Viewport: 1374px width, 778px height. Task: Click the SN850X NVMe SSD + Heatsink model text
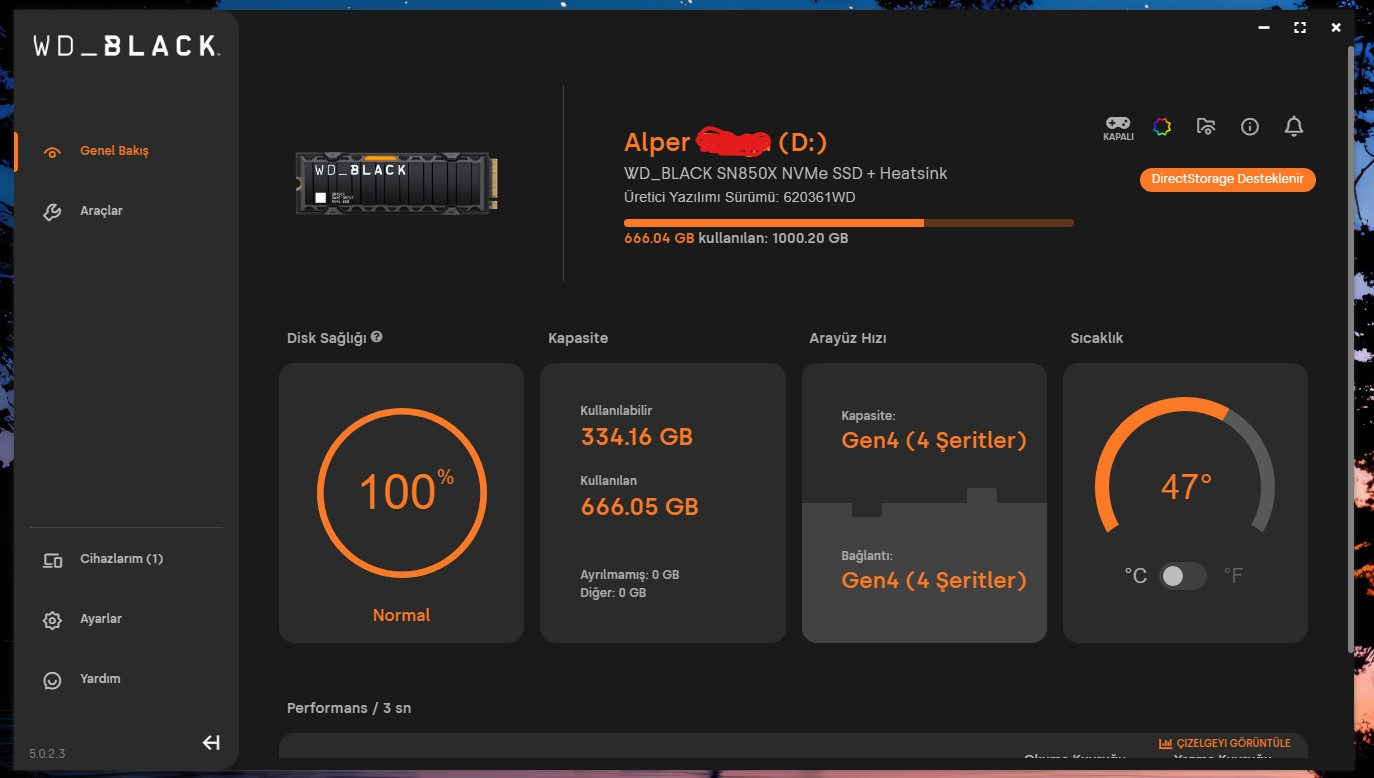[x=785, y=173]
